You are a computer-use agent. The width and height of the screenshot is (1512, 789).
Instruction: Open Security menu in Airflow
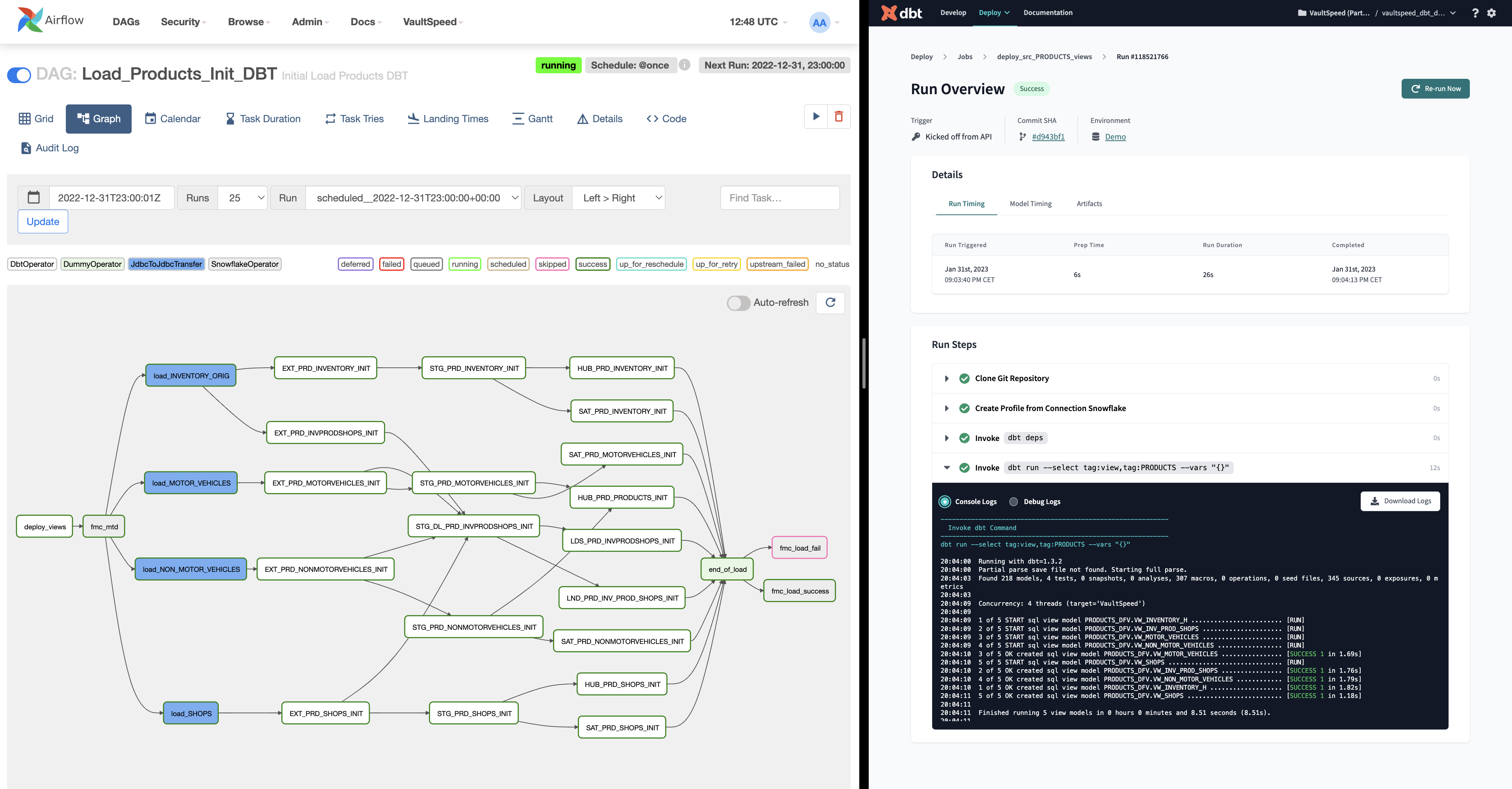pos(183,22)
